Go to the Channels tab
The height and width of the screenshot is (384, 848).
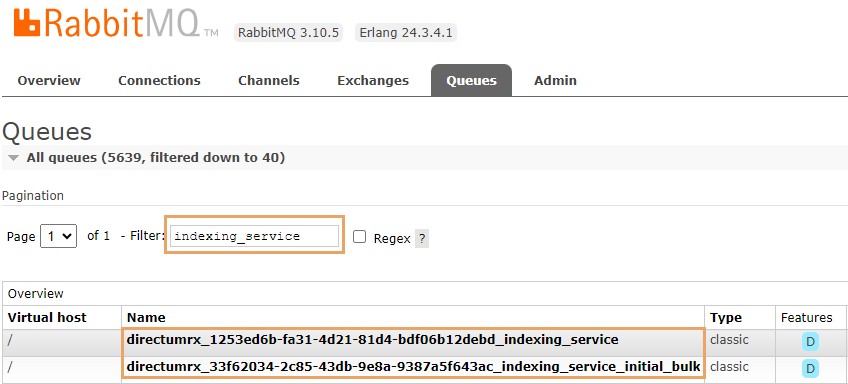pos(269,81)
